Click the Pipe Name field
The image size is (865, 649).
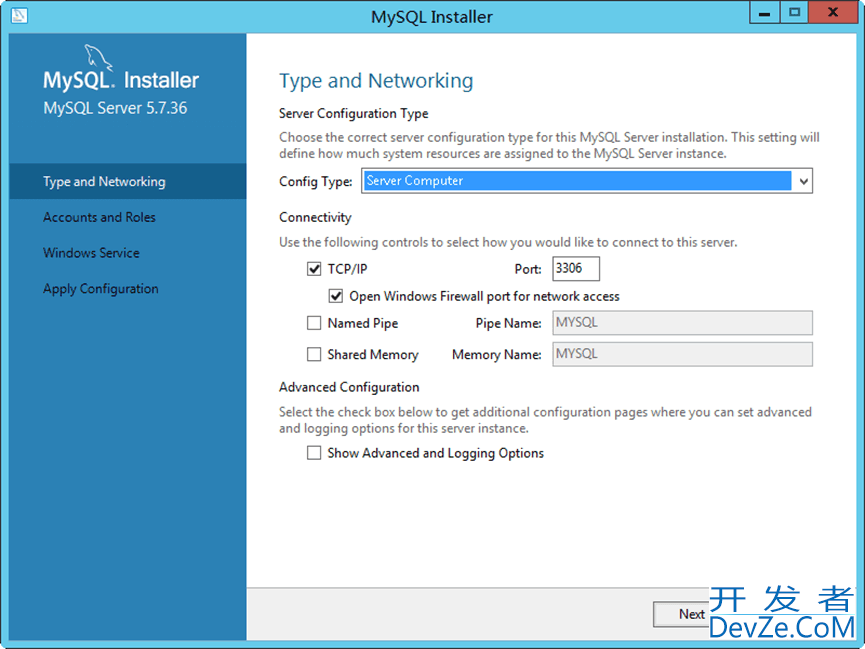point(682,323)
